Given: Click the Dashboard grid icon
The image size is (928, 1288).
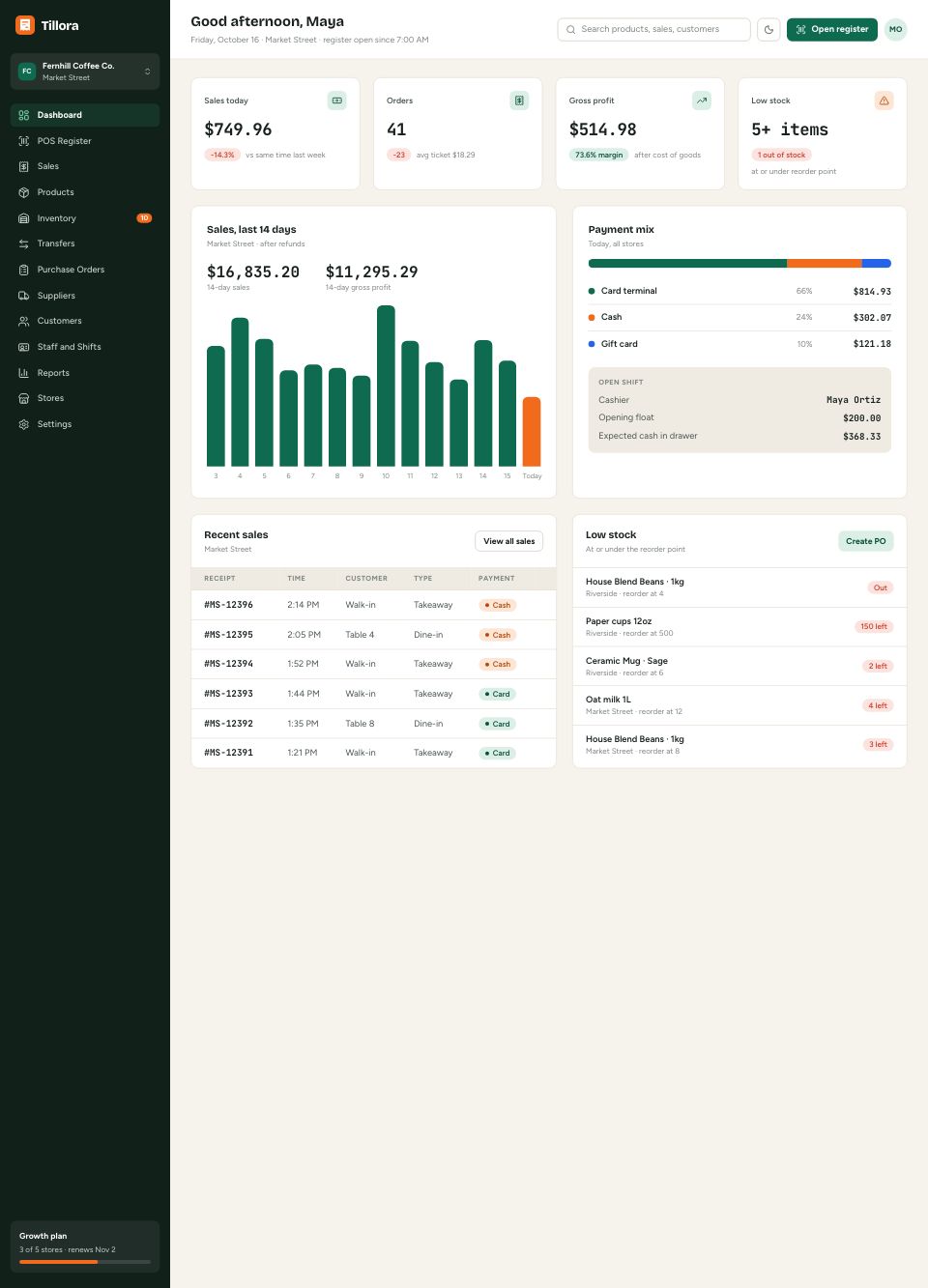Looking at the screenshot, I should pyautogui.click(x=24, y=115).
